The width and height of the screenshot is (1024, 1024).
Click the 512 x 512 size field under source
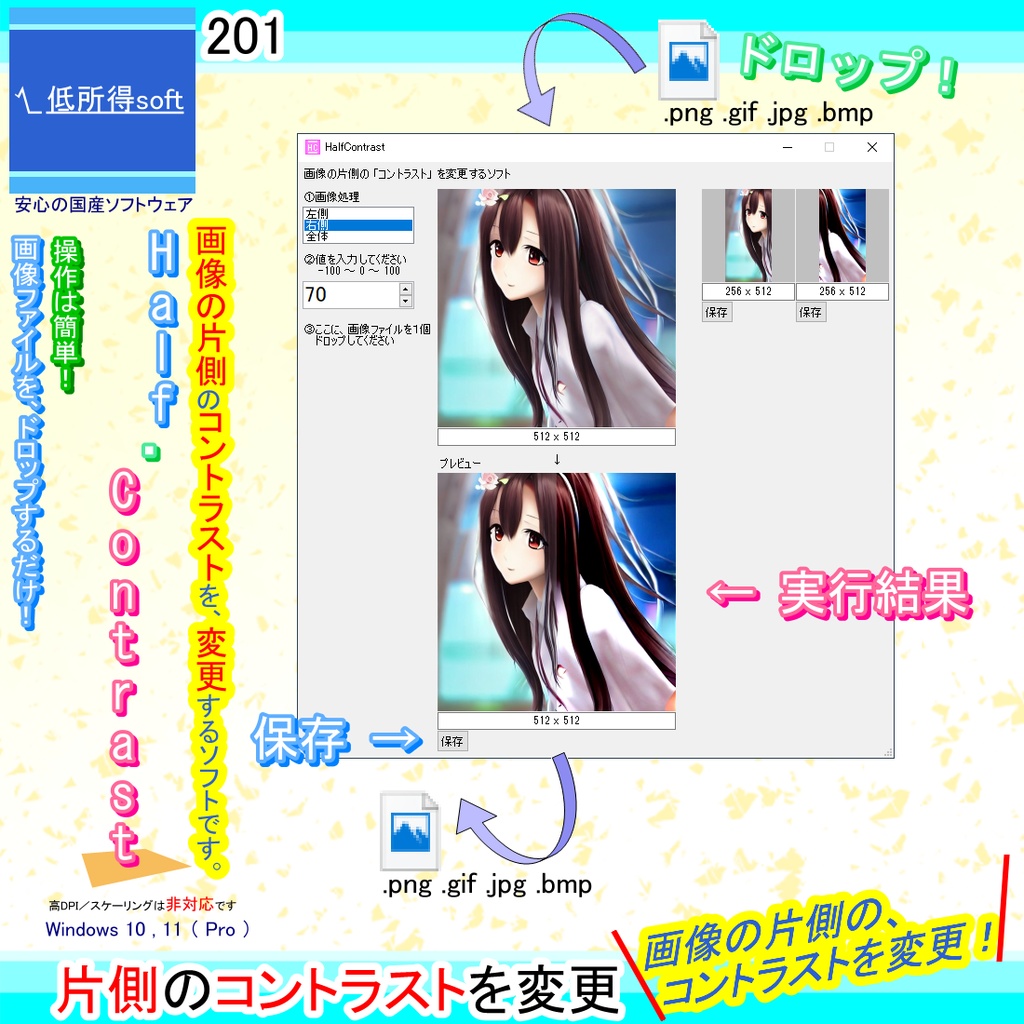556,437
